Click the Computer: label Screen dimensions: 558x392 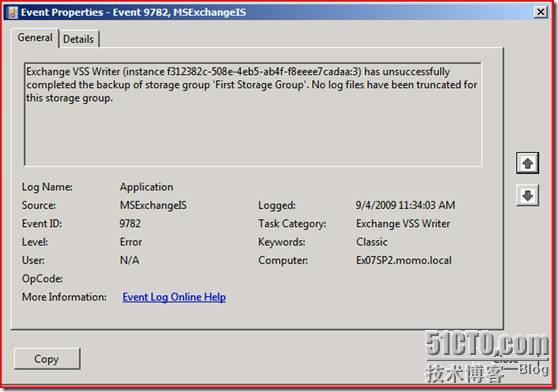coord(283,260)
